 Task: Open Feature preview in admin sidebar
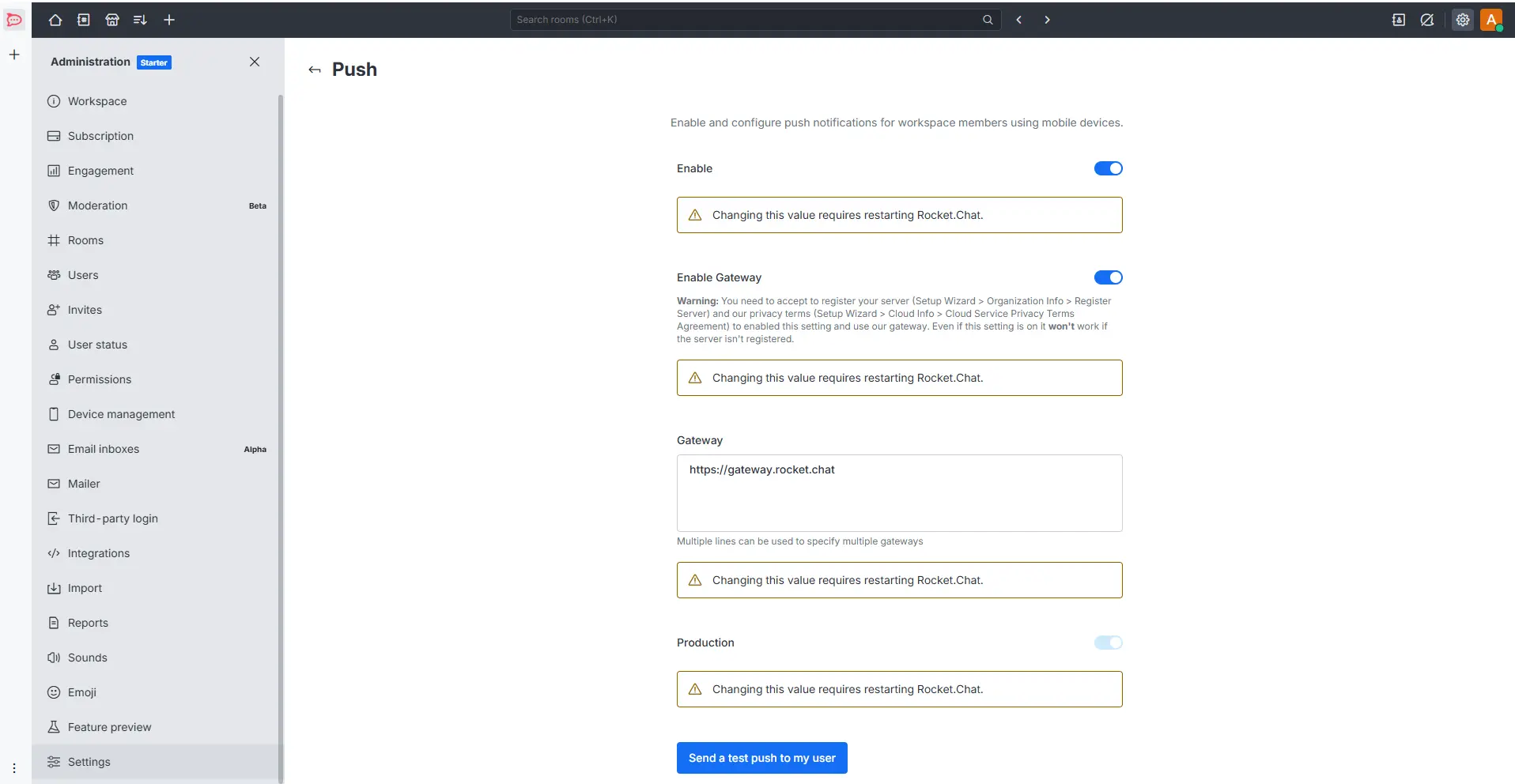(157, 727)
